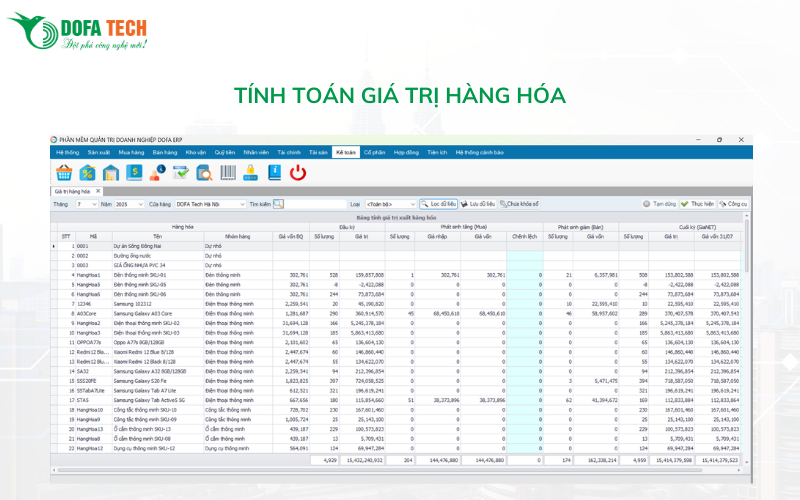This screenshot has height=500, width=800.
Task: Select the Kế toán menu tab
Action: click(346, 153)
